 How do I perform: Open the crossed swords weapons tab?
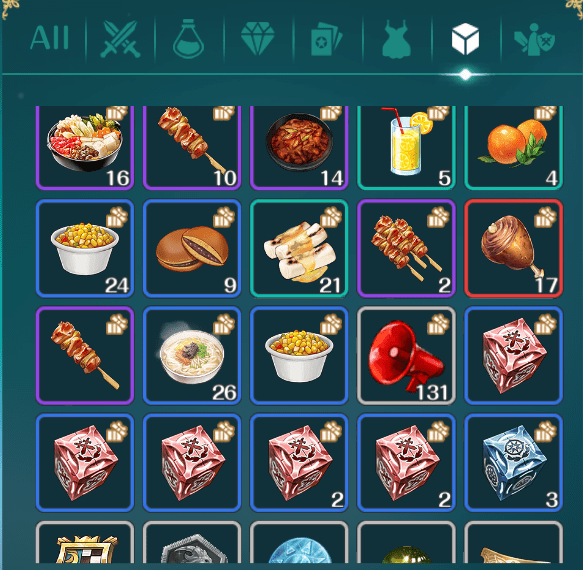point(120,39)
